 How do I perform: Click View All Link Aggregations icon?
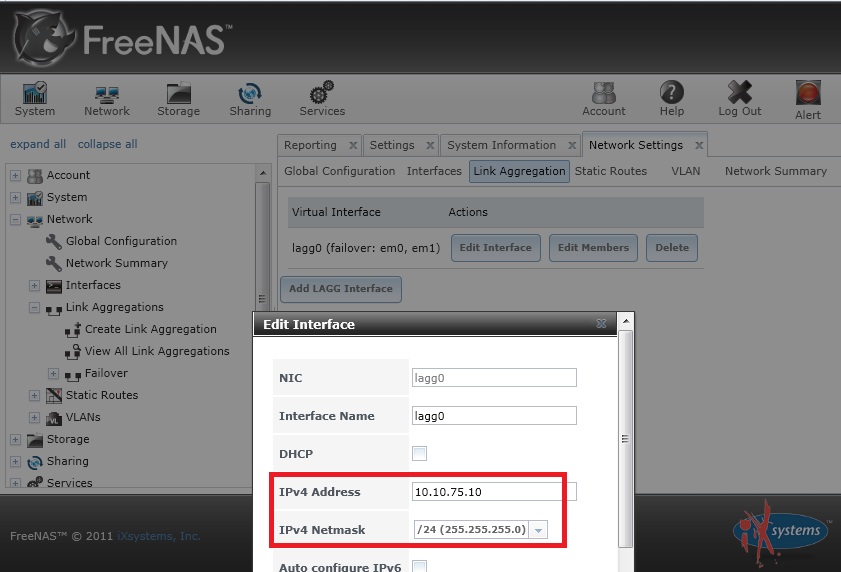(73, 352)
